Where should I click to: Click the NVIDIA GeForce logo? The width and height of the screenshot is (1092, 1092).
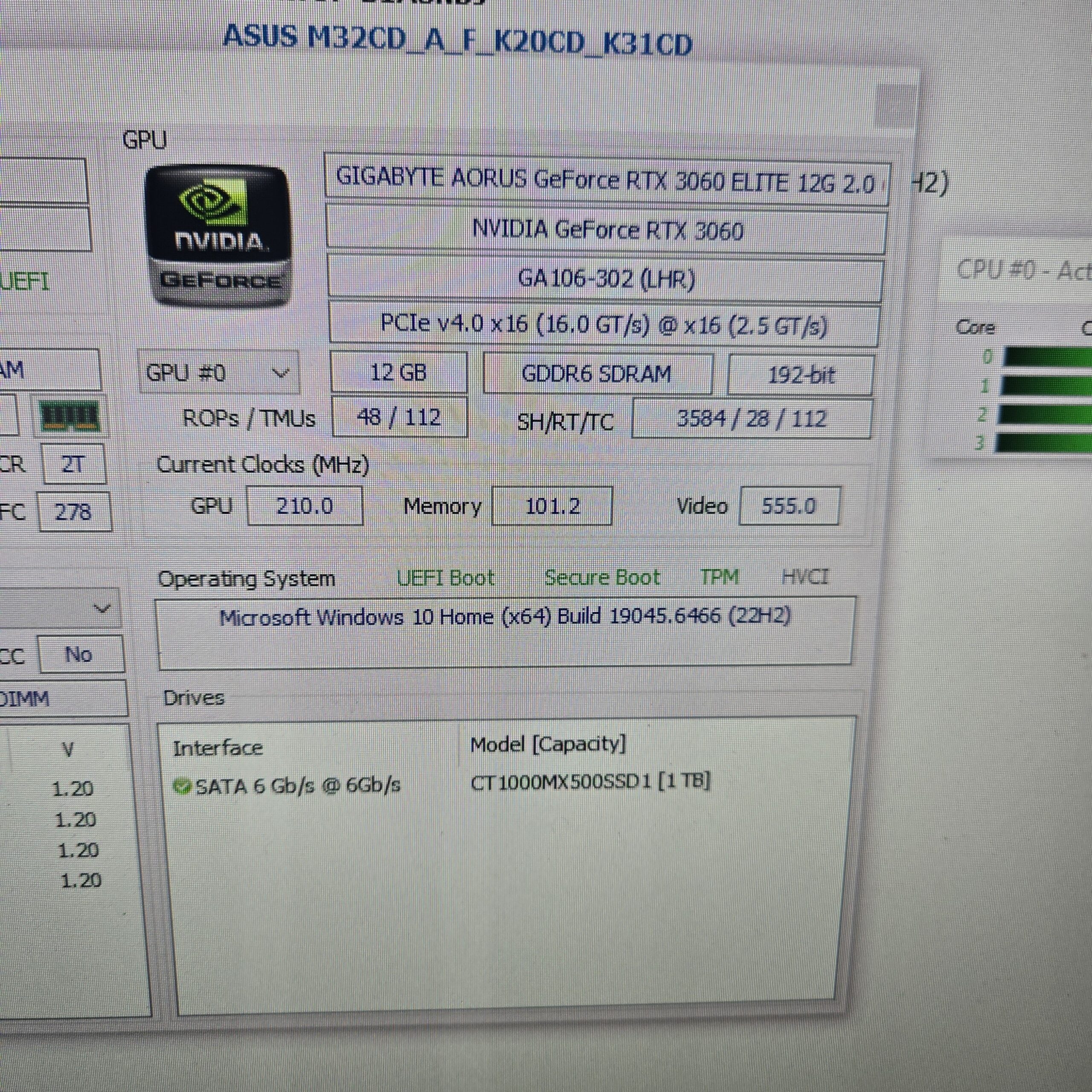tap(219, 236)
